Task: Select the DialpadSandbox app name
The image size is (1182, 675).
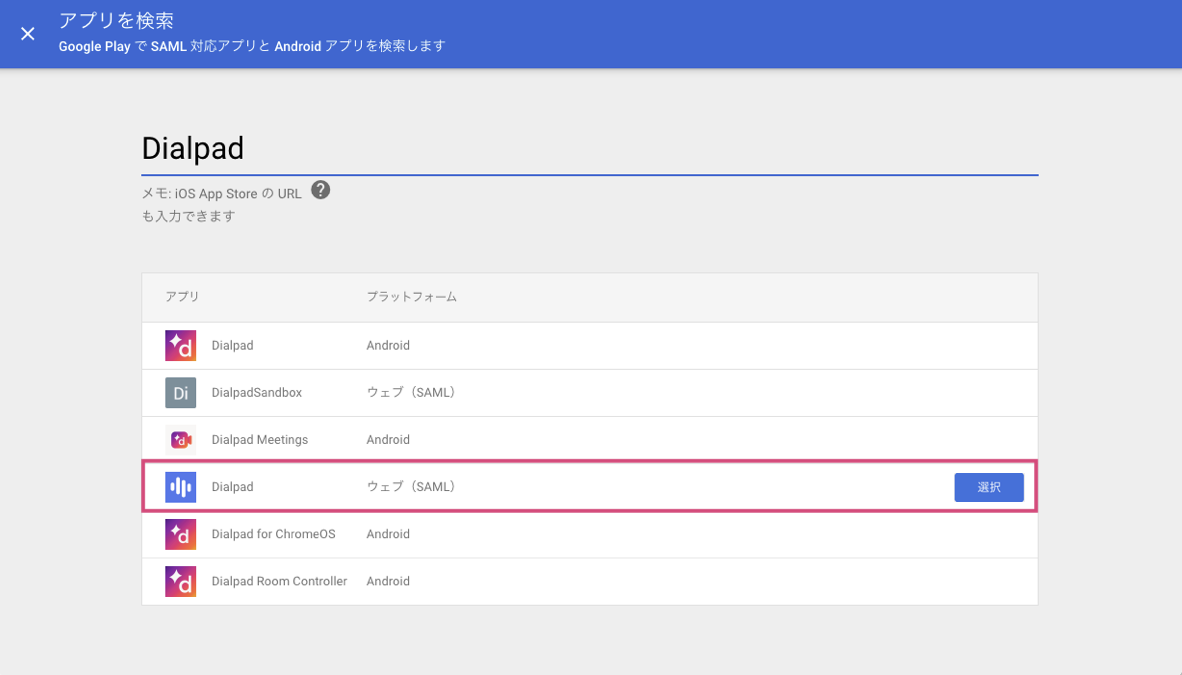Action: point(256,393)
